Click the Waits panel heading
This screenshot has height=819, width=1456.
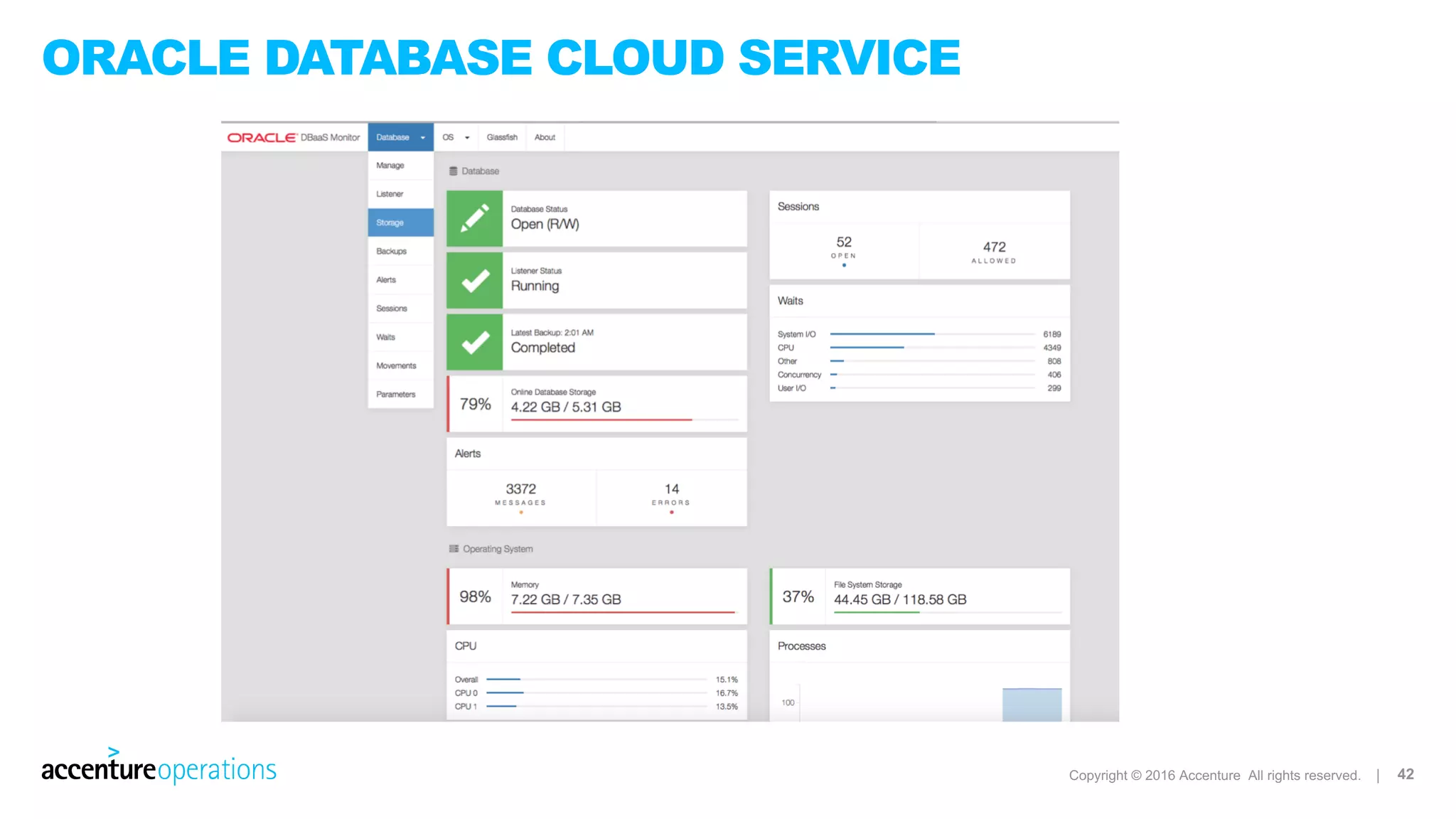[x=790, y=301]
